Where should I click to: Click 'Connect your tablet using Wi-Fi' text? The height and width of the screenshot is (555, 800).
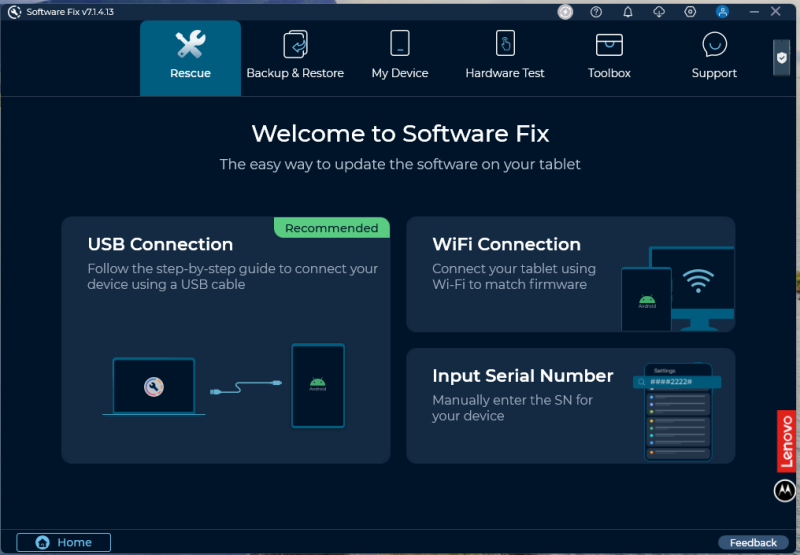(514, 276)
